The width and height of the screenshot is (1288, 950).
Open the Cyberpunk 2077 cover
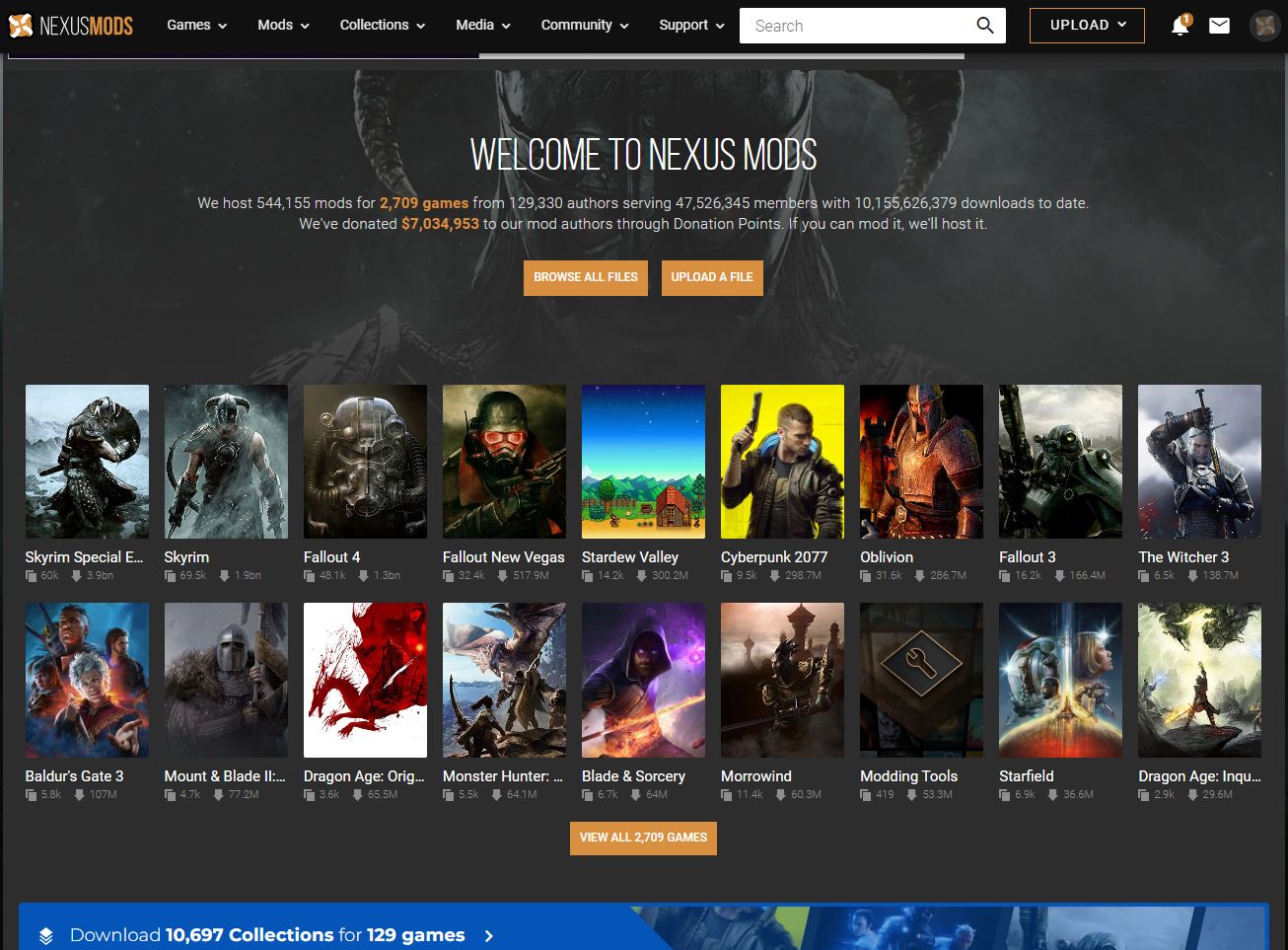click(x=782, y=462)
